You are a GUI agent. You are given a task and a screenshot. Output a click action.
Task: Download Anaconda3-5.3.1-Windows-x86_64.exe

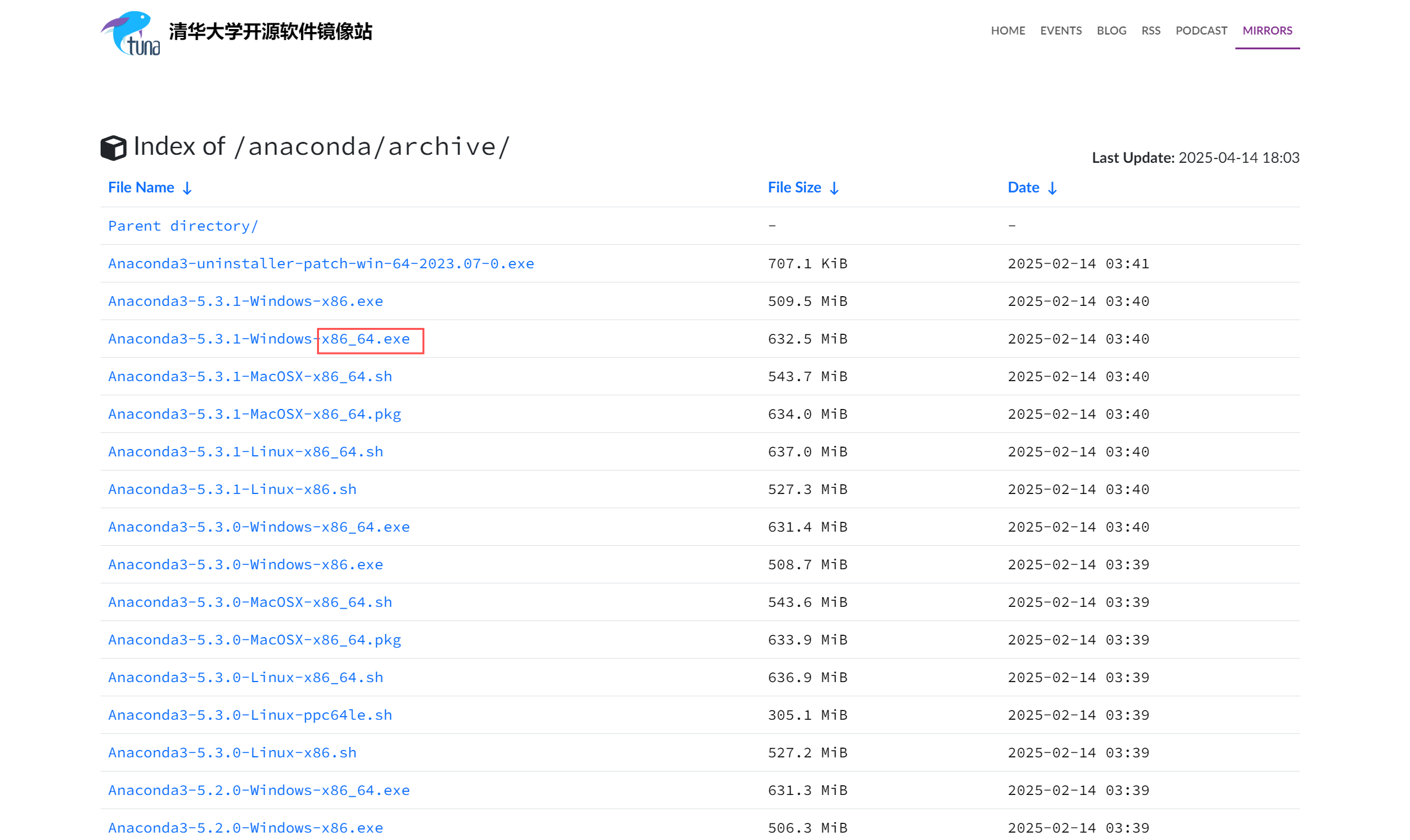point(259,339)
